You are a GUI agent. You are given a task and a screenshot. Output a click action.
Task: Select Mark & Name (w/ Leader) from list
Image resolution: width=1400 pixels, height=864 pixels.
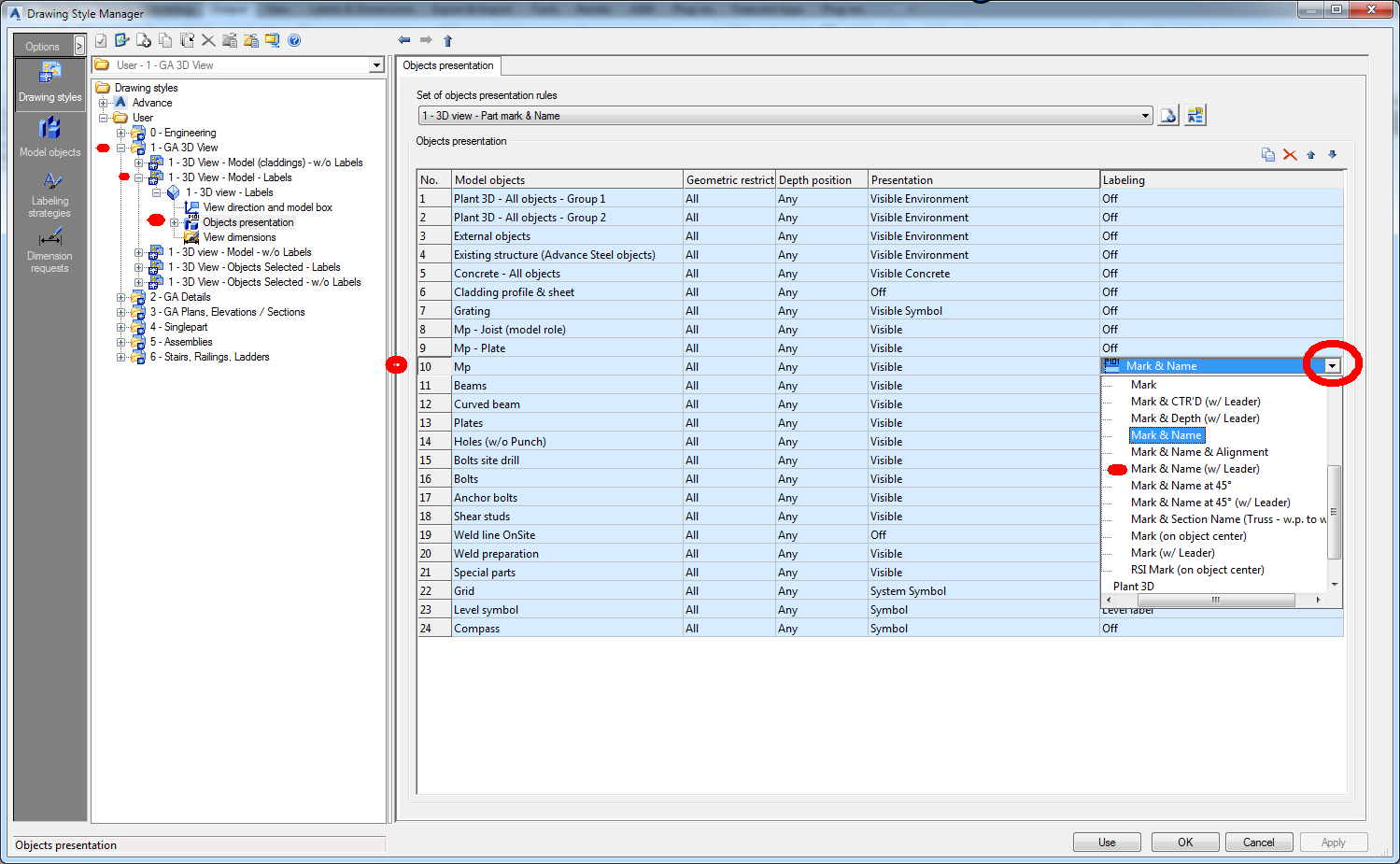click(x=1195, y=468)
